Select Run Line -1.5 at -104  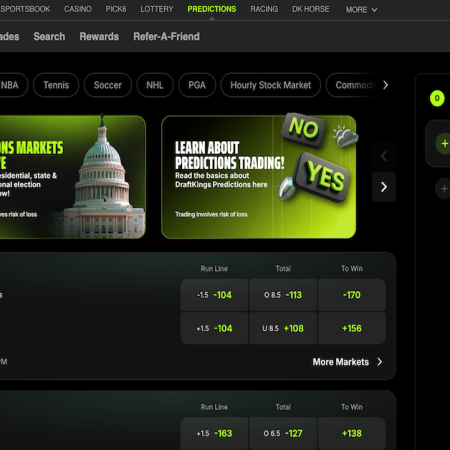[x=214, y=295]
